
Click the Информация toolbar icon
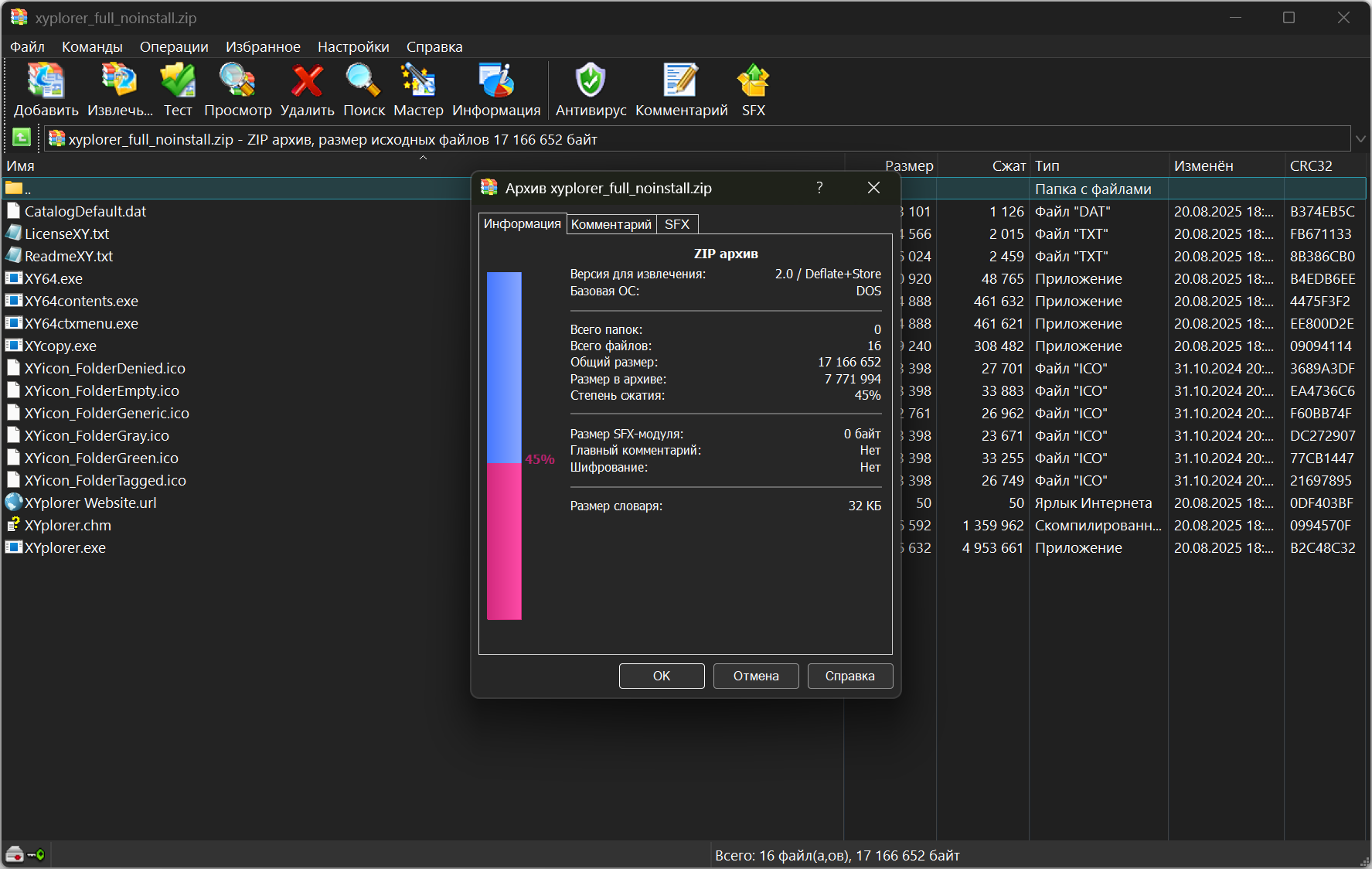point(496,81)
